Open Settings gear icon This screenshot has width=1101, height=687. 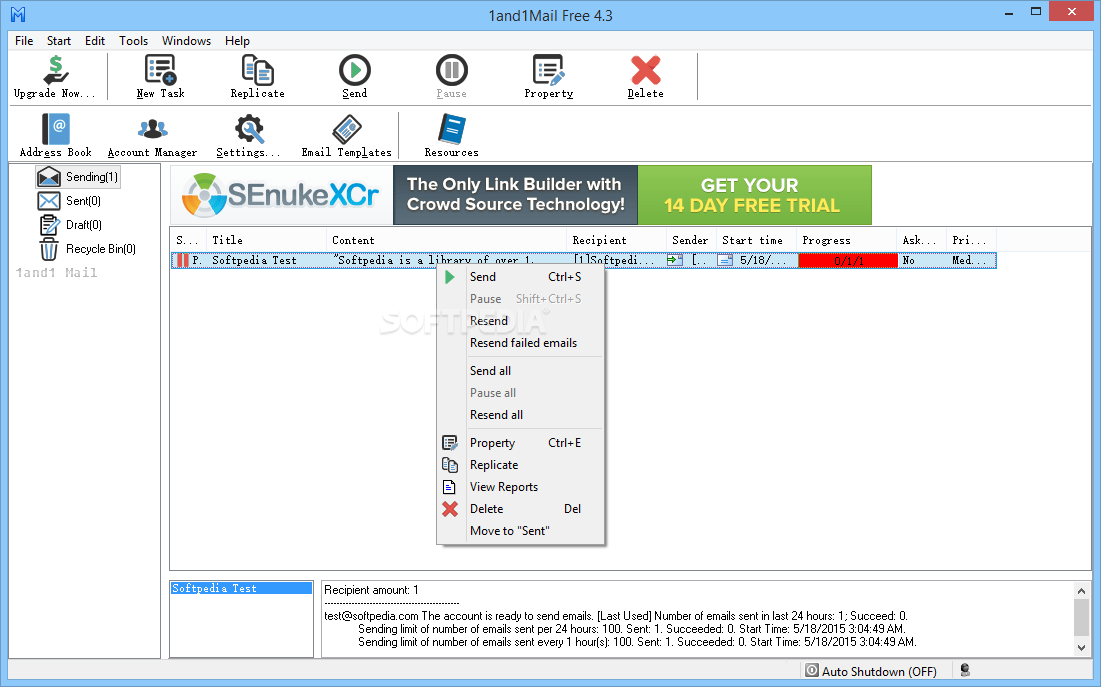point(249,136)
